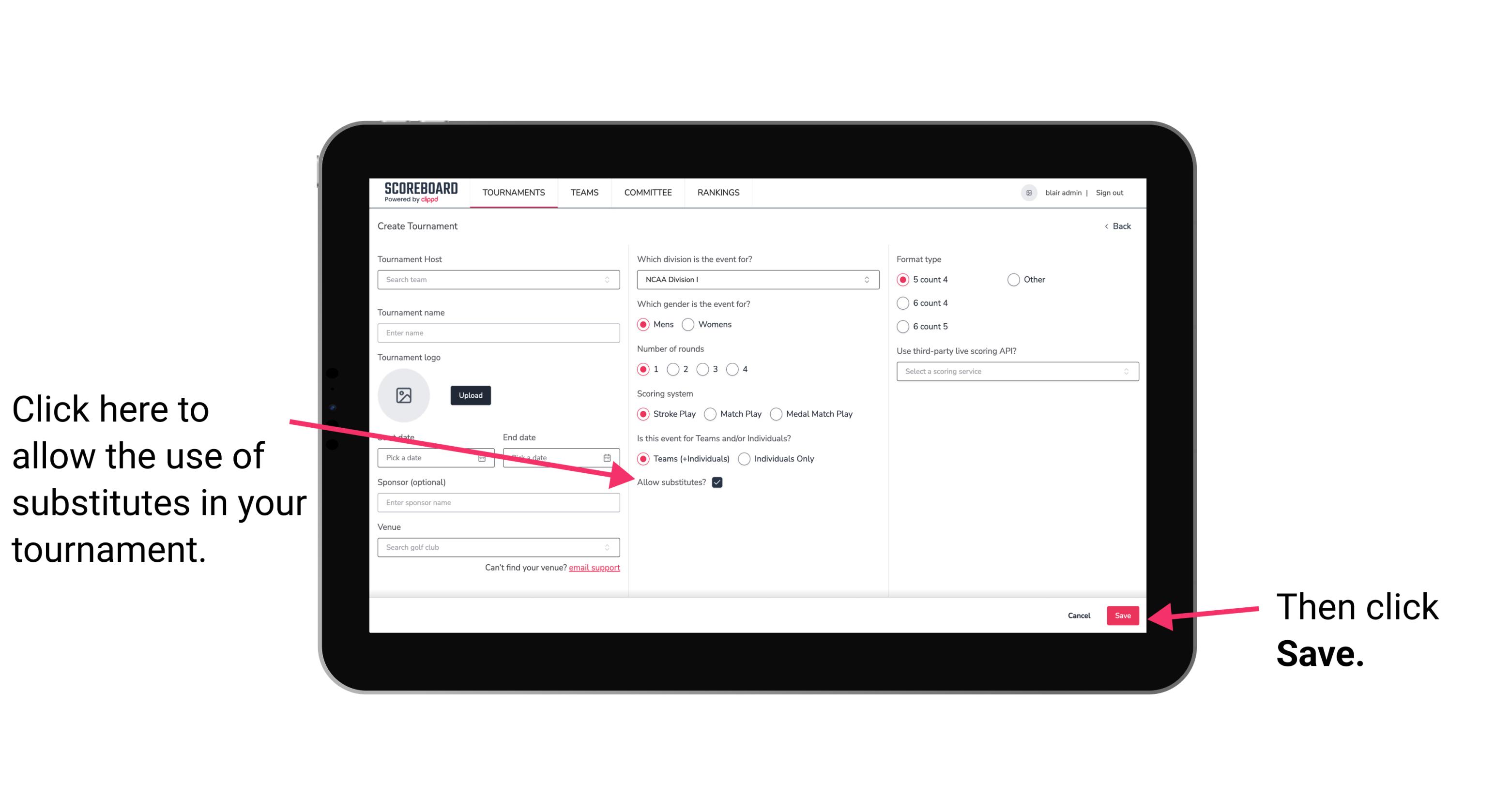Click the tournament host search icon

point(611,279)
